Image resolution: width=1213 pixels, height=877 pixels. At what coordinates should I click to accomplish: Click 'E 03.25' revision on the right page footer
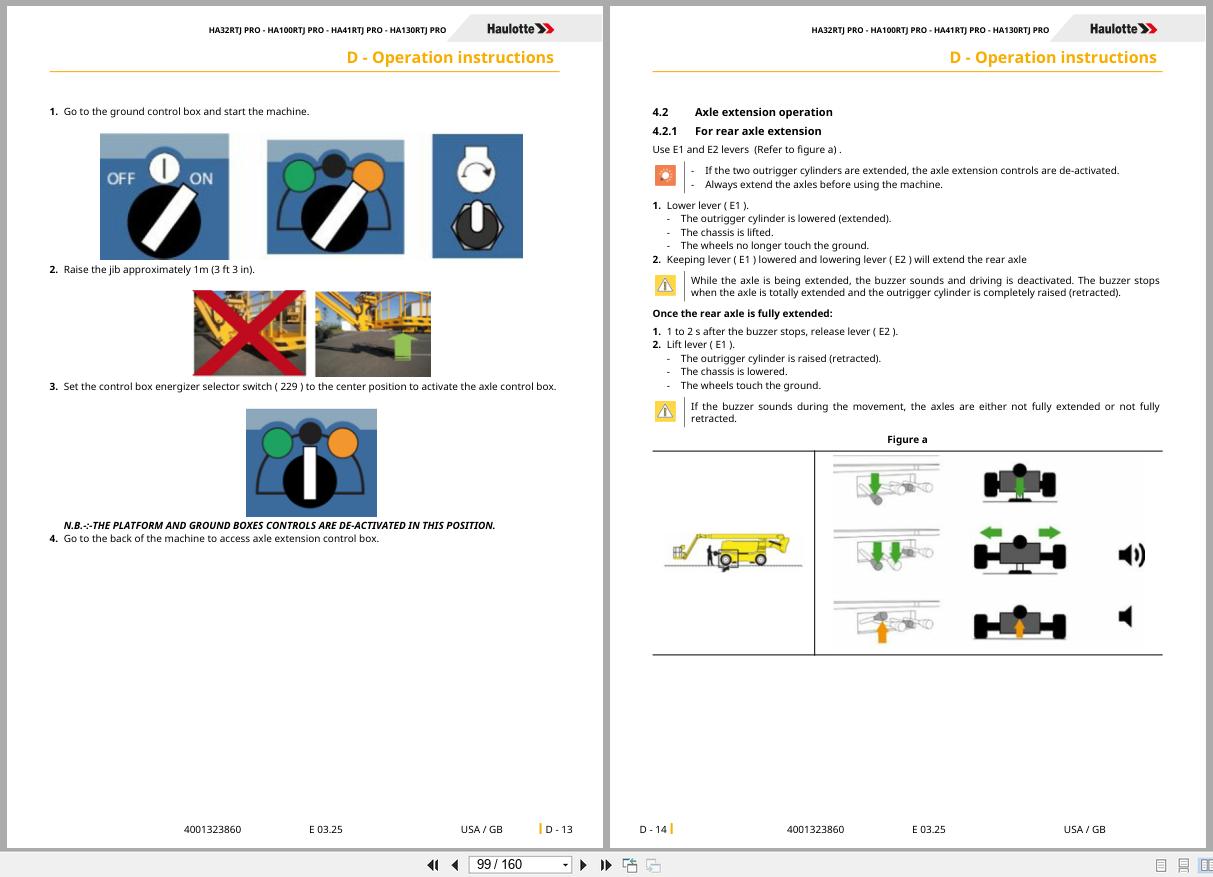[x=928, y=829]
